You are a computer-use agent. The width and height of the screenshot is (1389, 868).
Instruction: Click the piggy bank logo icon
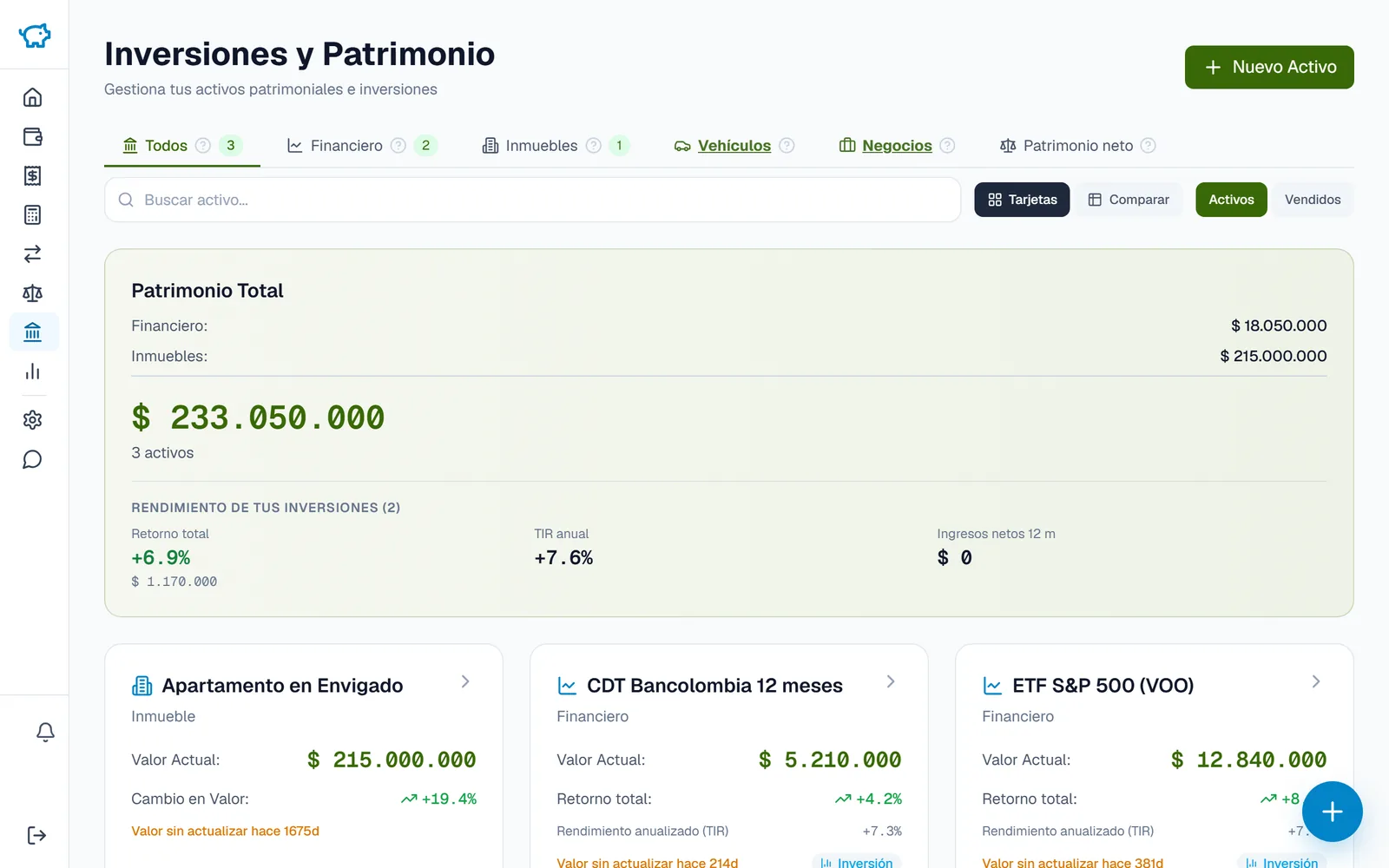coord(35,36)
